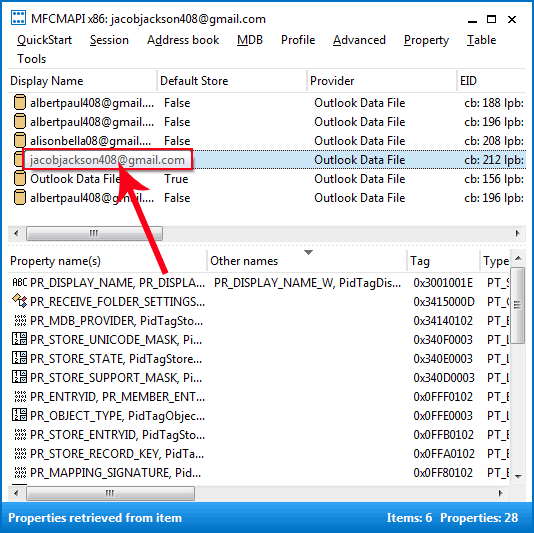Select the PR_STORE_STATE property name
This screenshot has width=534, height=533.
[x=116, y=359]
